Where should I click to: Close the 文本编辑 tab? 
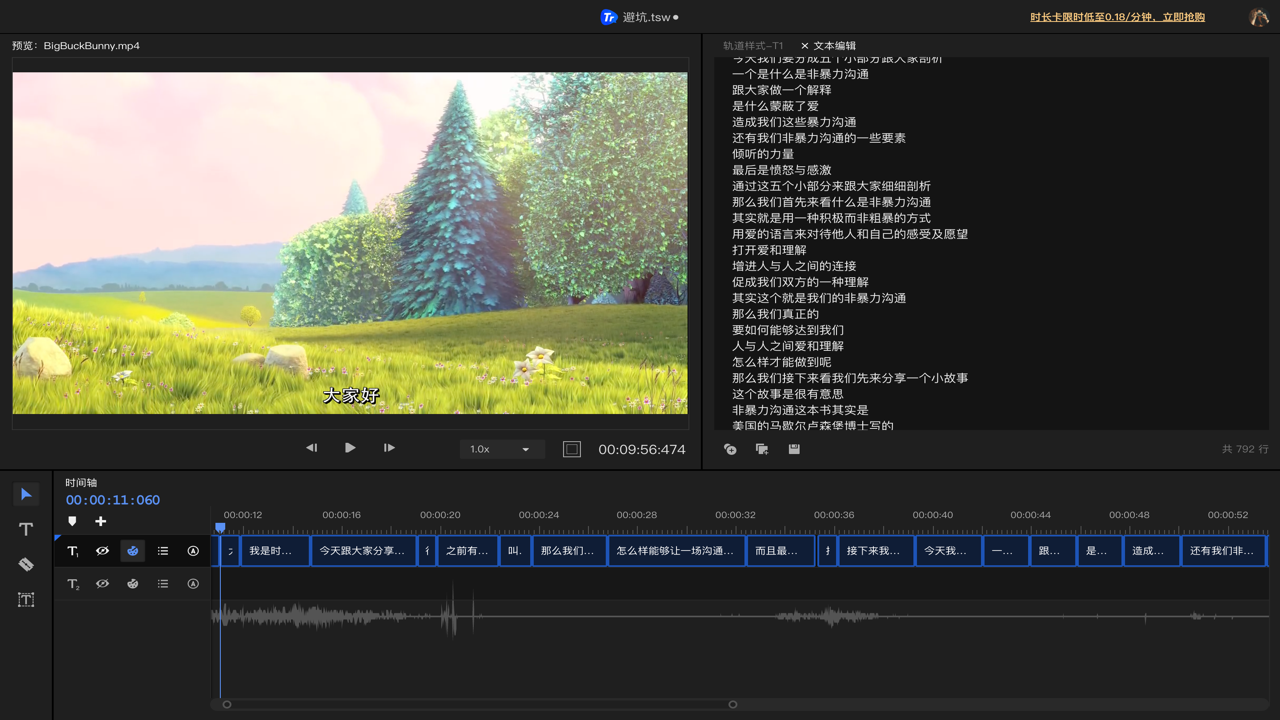805,46
